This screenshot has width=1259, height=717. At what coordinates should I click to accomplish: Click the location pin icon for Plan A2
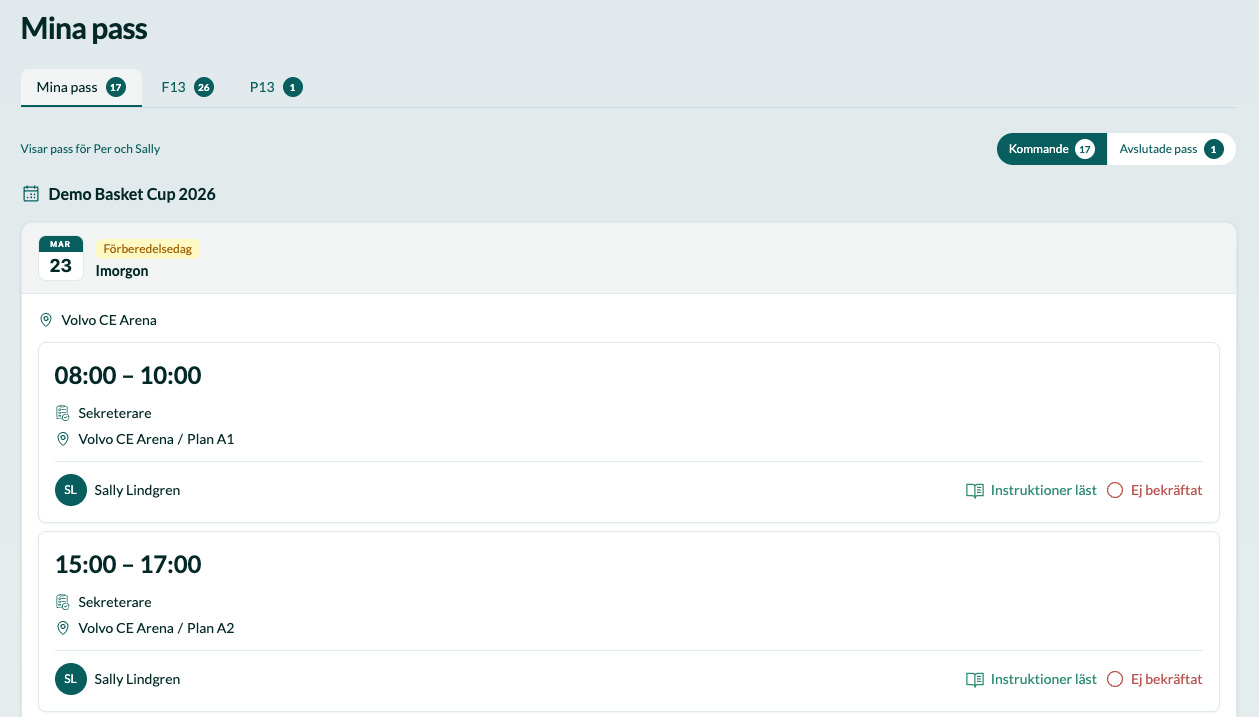(x=63, y=628)
